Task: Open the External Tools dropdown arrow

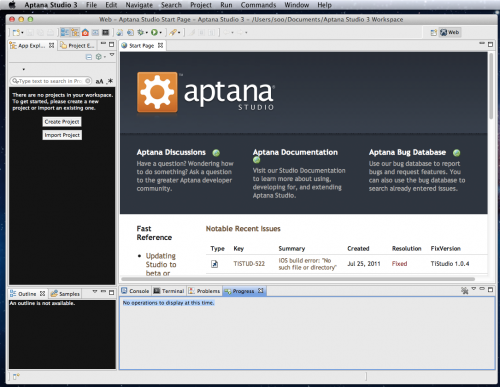Action: click(179, 33)
